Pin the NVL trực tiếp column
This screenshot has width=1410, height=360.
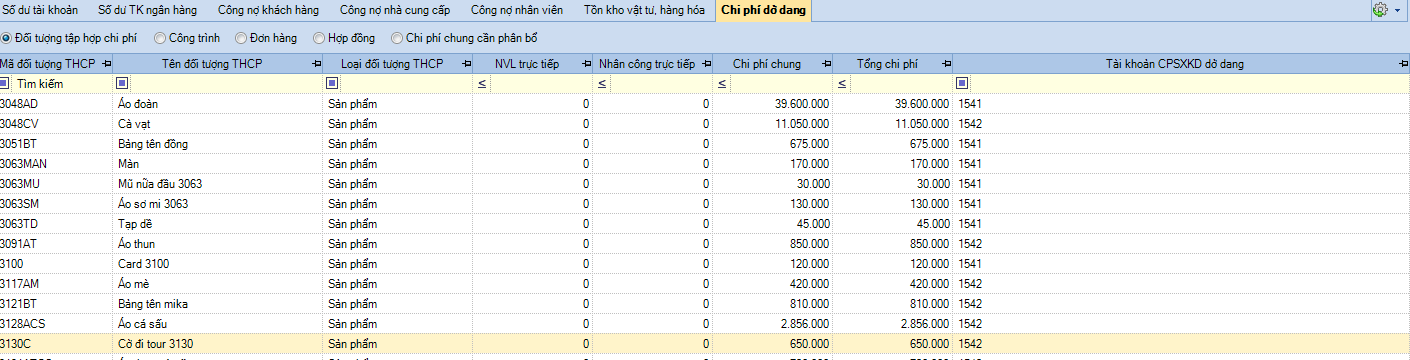click(586, 64)
